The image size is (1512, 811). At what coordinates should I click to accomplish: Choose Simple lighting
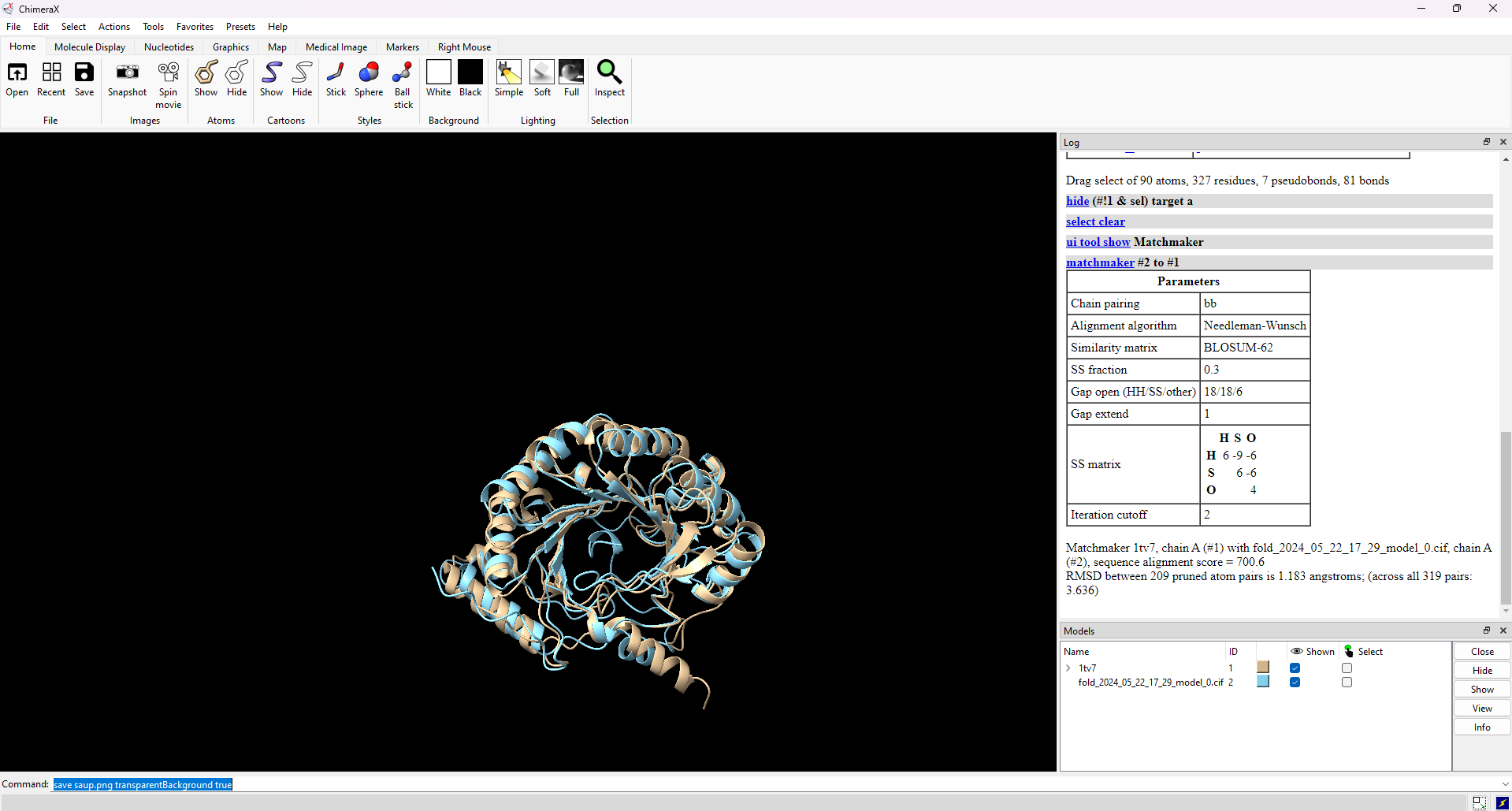(509, 73)
